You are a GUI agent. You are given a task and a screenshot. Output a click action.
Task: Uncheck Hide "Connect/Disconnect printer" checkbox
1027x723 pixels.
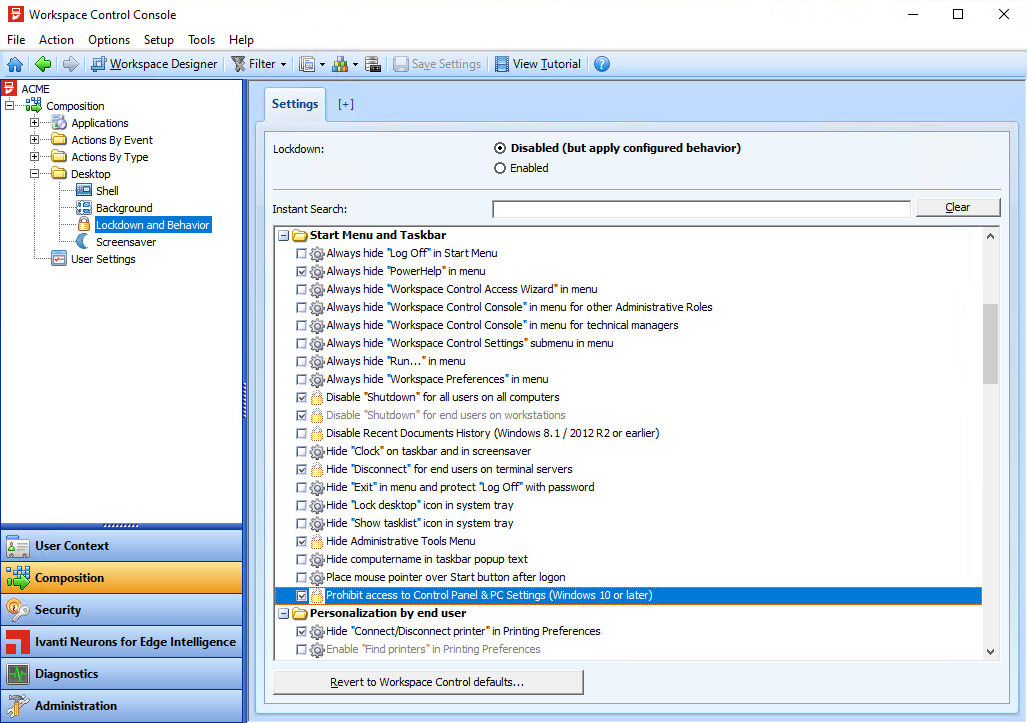301,631
